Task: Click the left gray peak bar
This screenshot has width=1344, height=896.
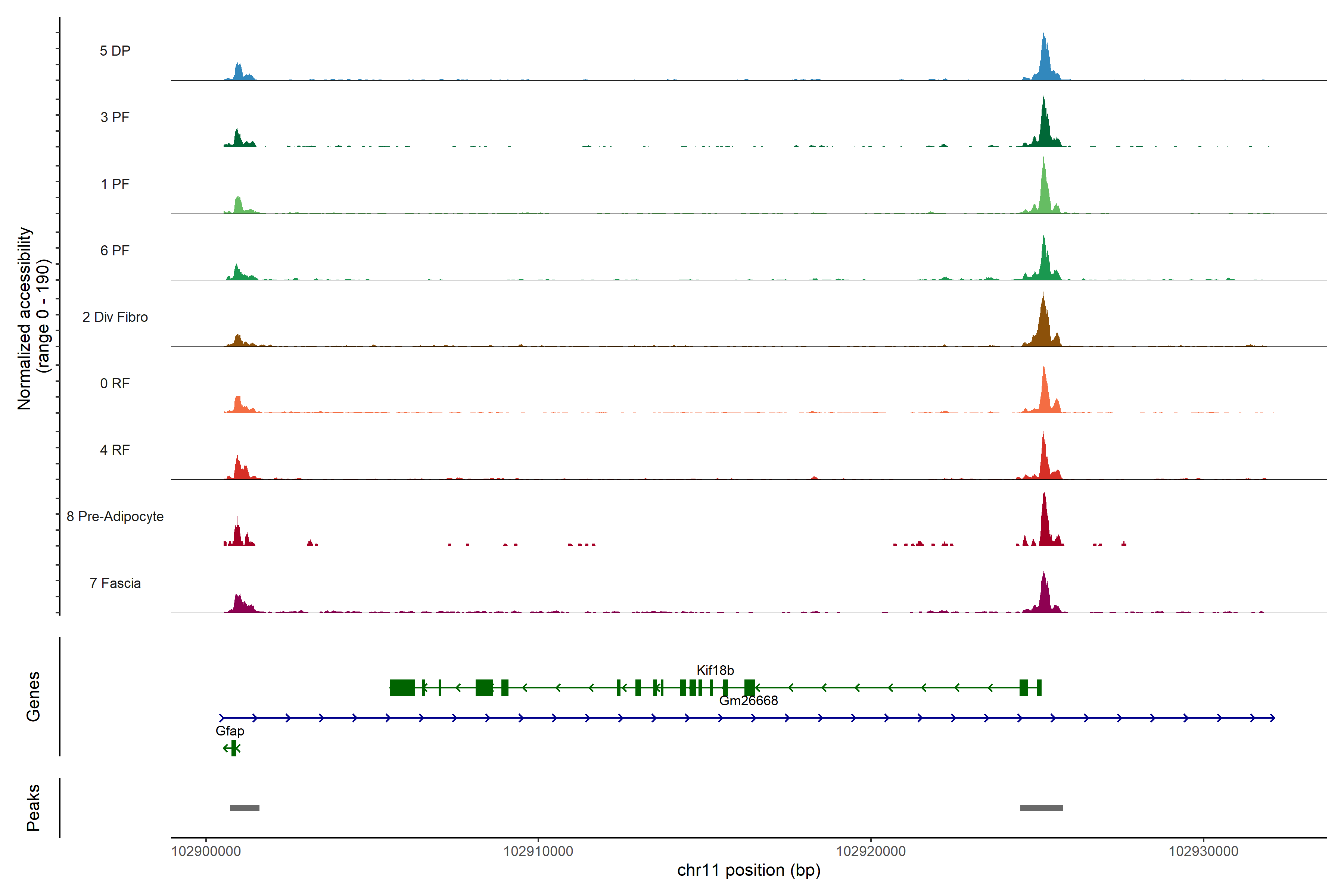Action: [245, 808]
